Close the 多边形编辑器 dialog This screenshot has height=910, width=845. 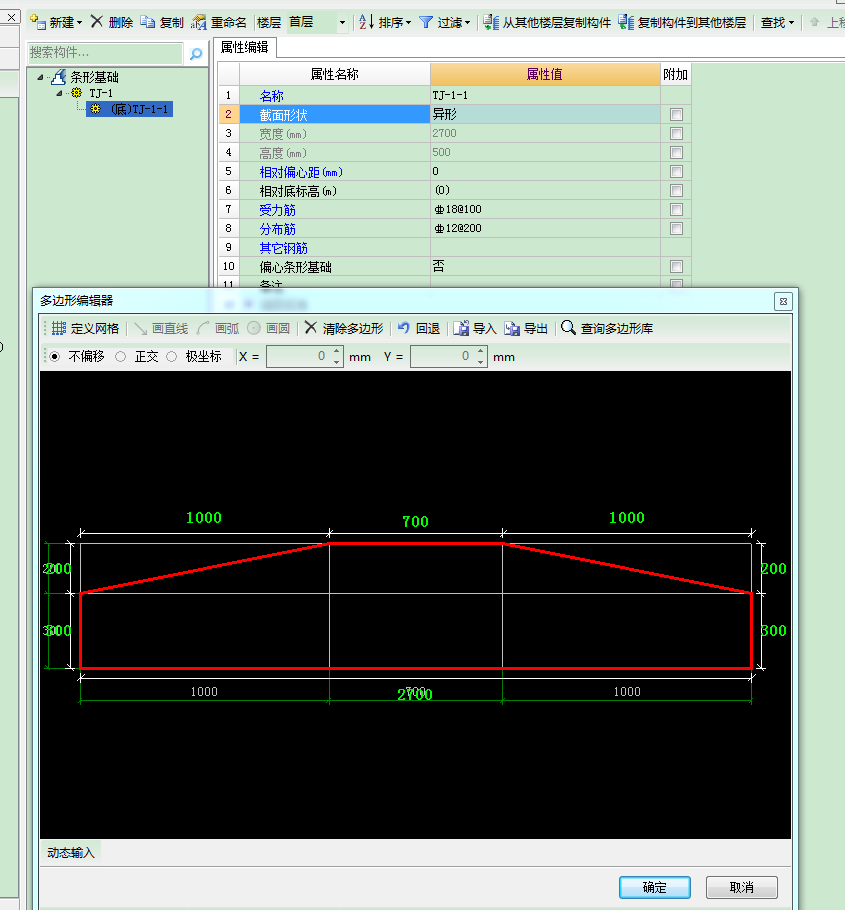(x=783, y=301)
